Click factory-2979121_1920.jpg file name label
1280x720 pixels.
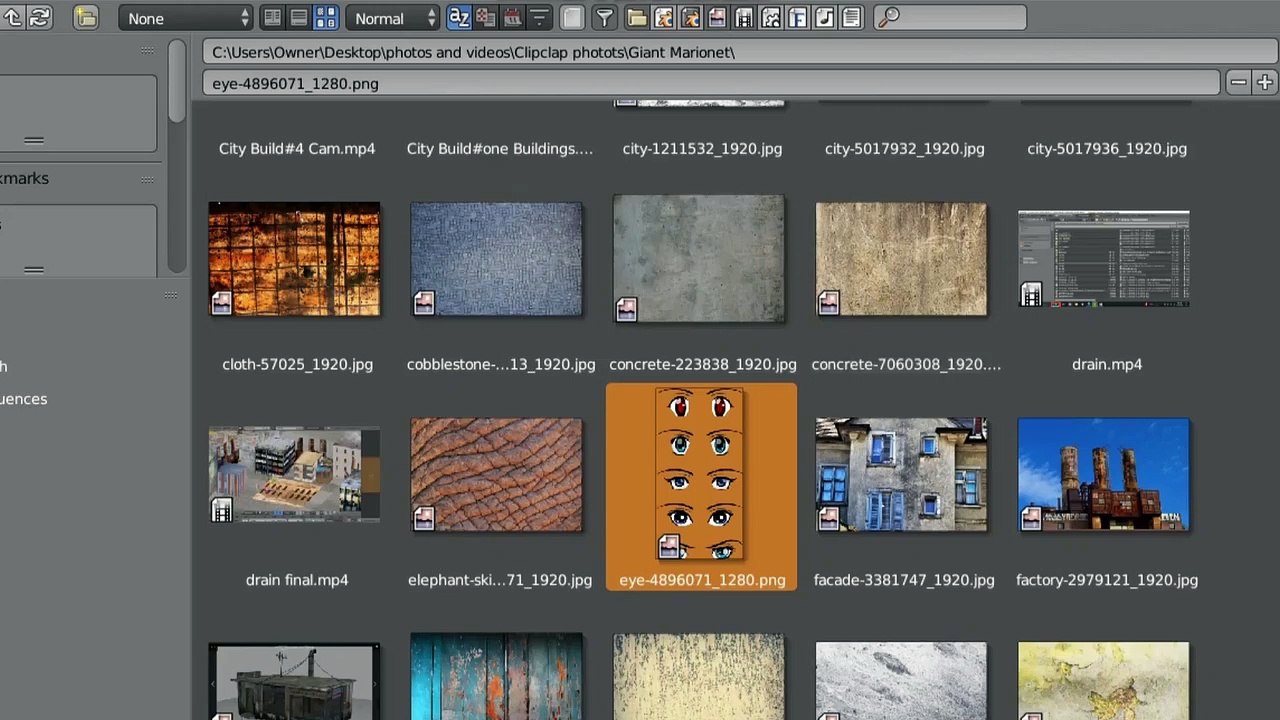pos(1107,580)
